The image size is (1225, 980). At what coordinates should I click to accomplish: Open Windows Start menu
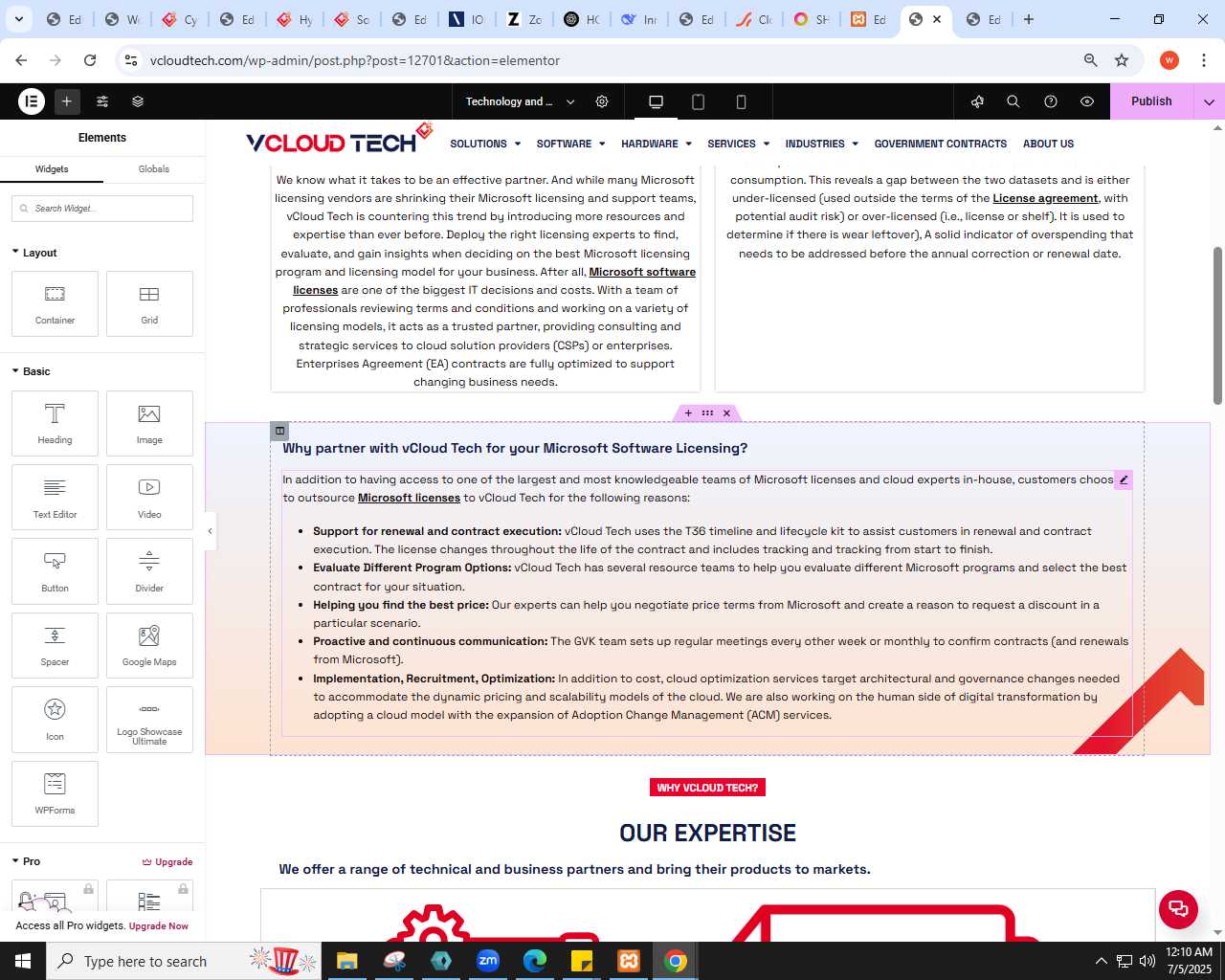[x=23, y=961]
